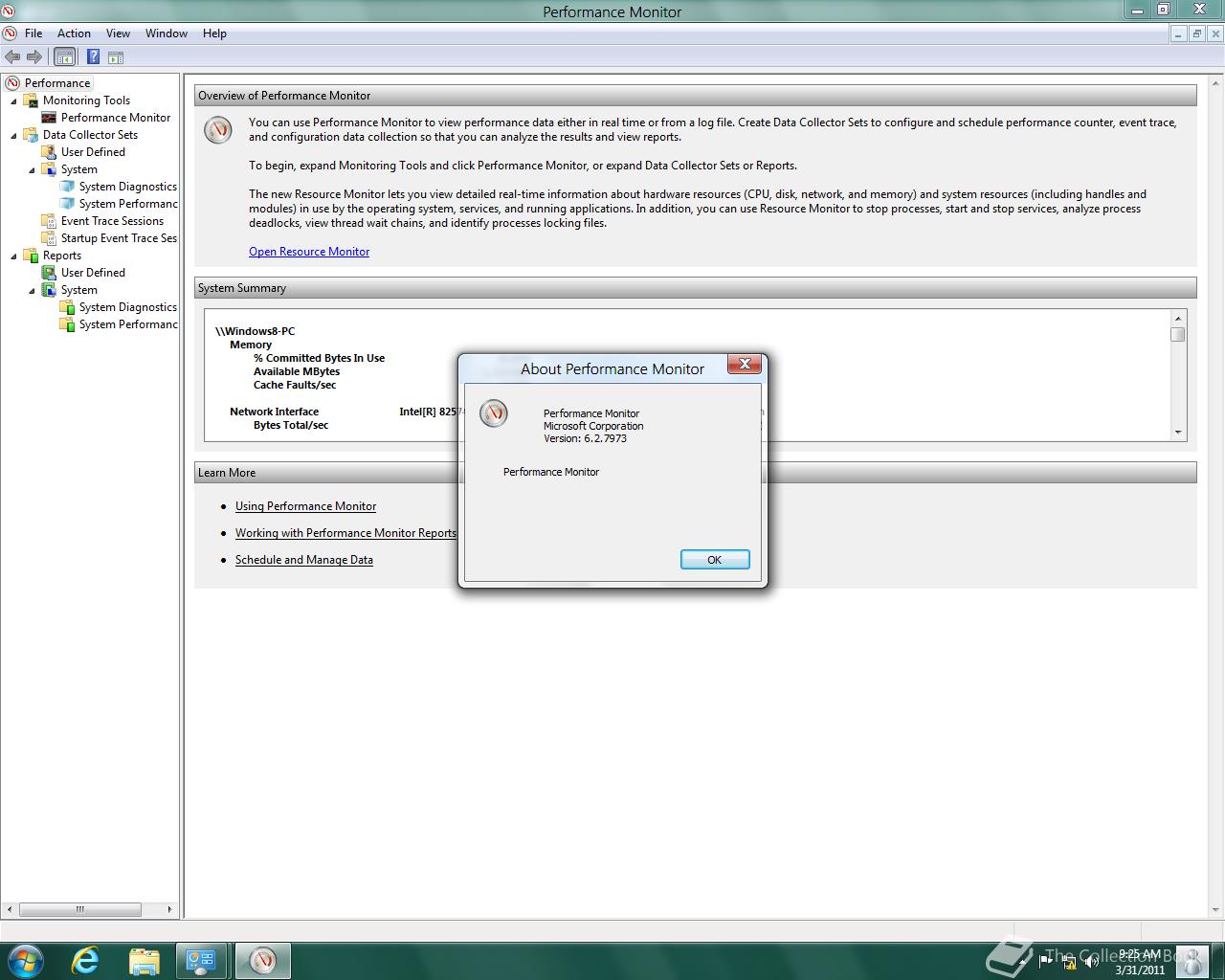The height and width of the screenshot is (980, 1225).
Task: Click the console tree horizontal scroll left arrow
Action: click(11, 909)
